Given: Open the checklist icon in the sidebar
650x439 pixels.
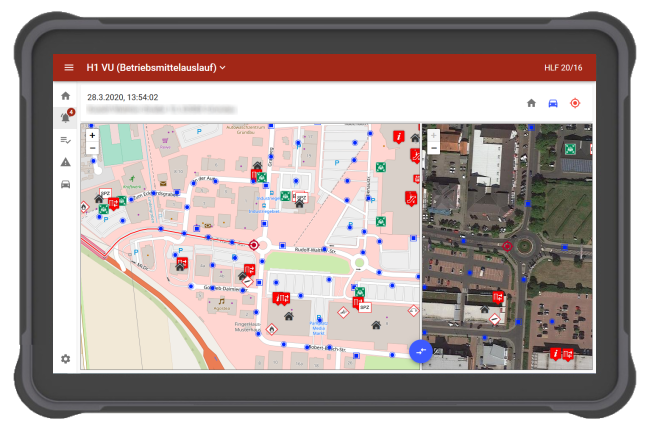Looking at the screenshot, I should [x=65, y=140].
